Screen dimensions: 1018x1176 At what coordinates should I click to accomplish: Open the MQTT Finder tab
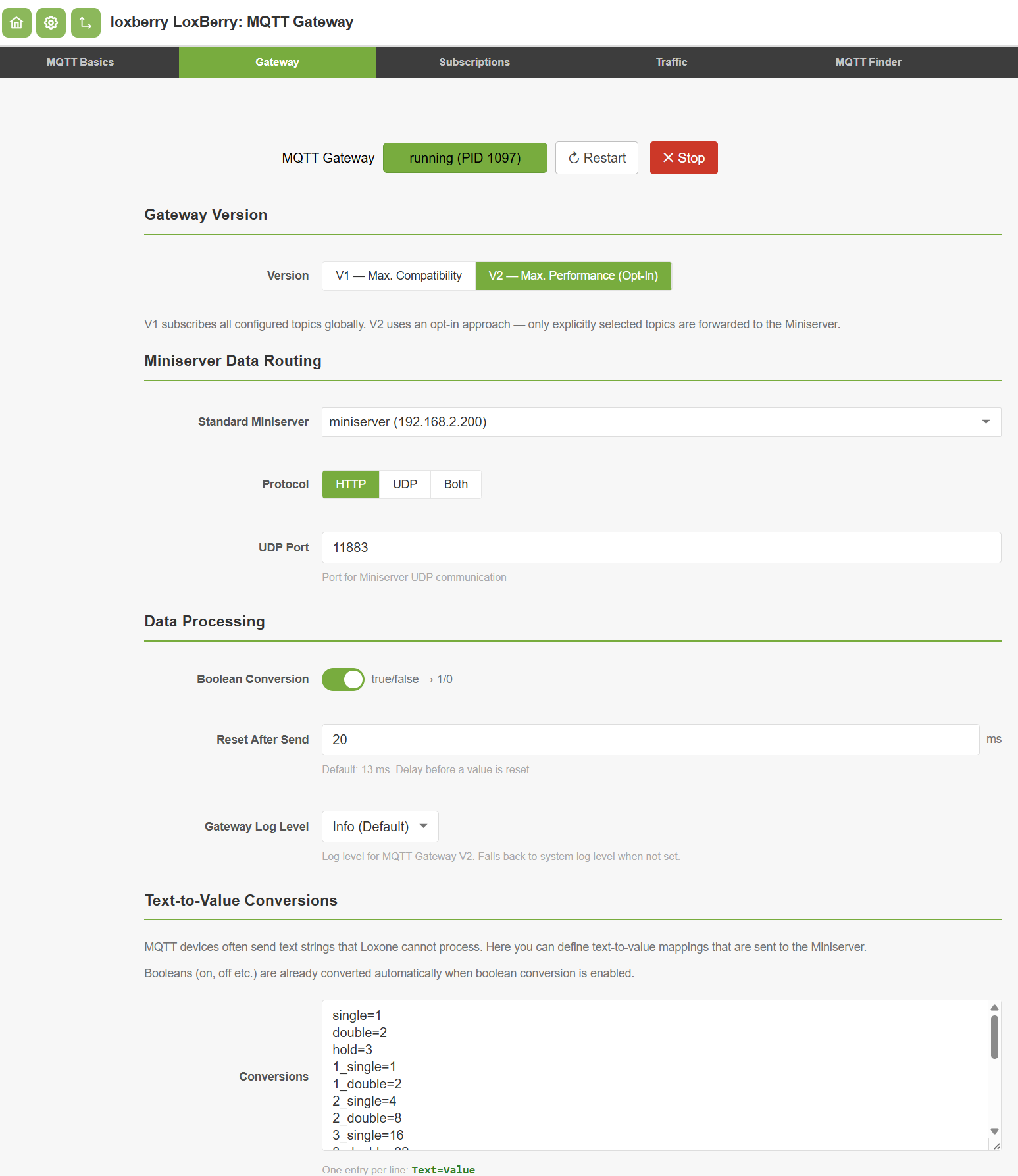(x=869, y=62)
